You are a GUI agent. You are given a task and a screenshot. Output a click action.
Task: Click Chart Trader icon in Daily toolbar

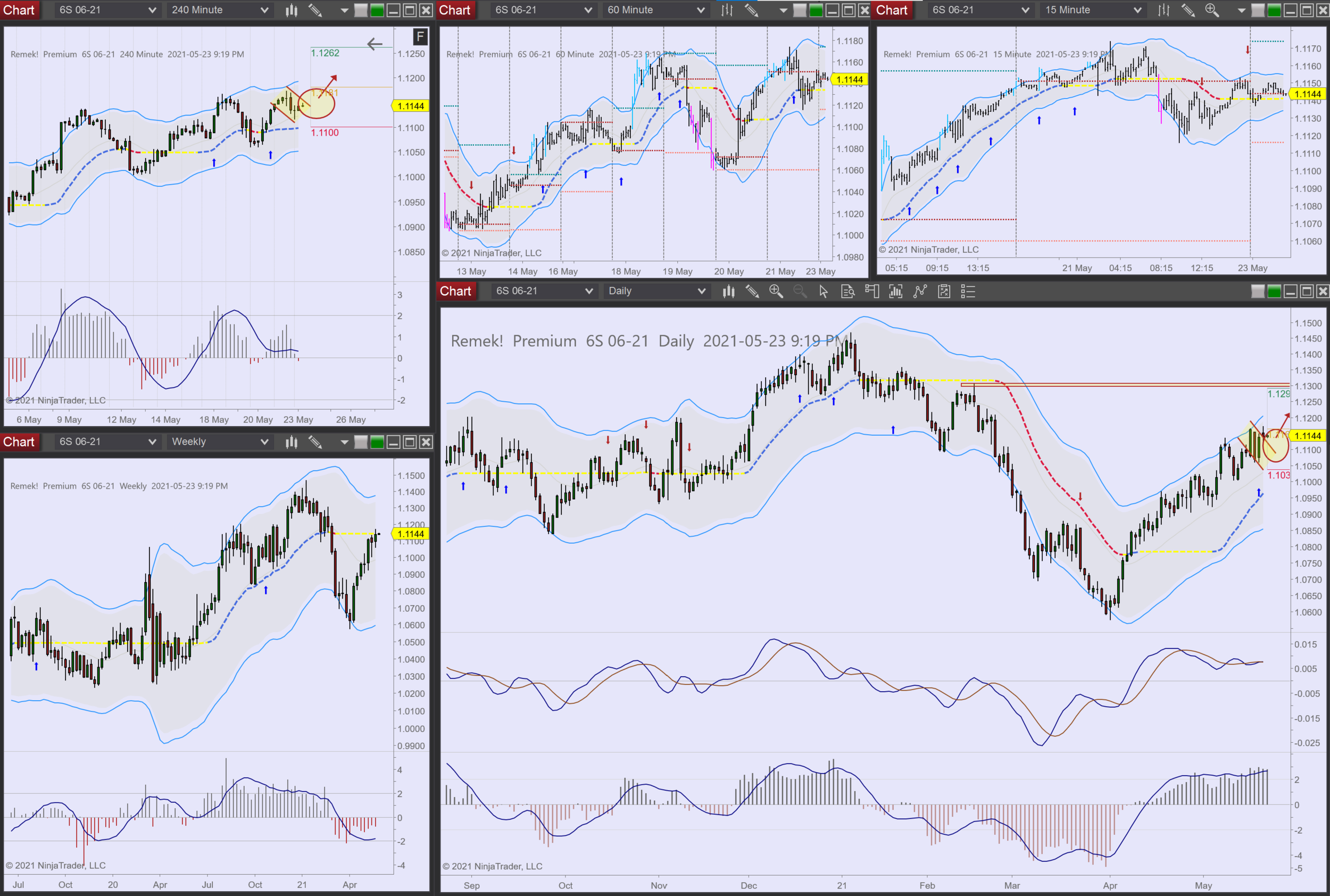pos(872,291)
